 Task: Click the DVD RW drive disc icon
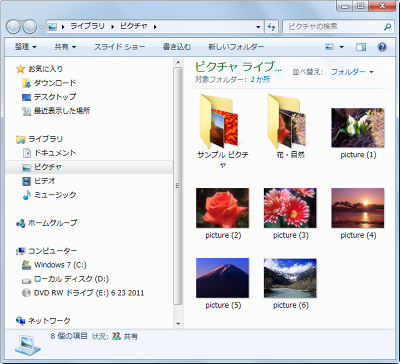click(x=26, y=293)
